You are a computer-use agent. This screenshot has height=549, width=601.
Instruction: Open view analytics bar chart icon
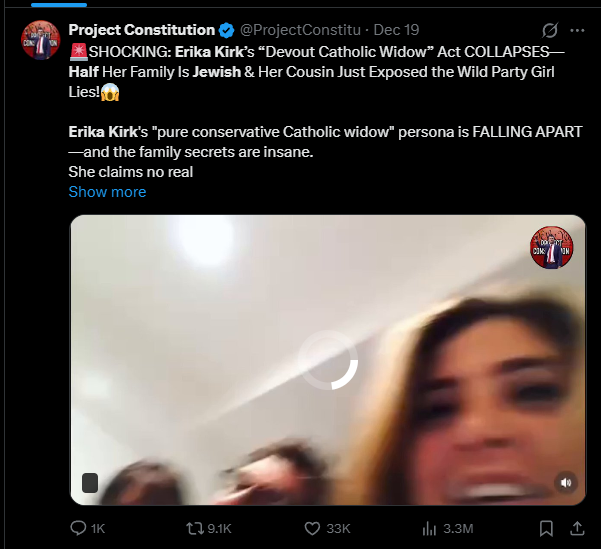click(429, 529)
